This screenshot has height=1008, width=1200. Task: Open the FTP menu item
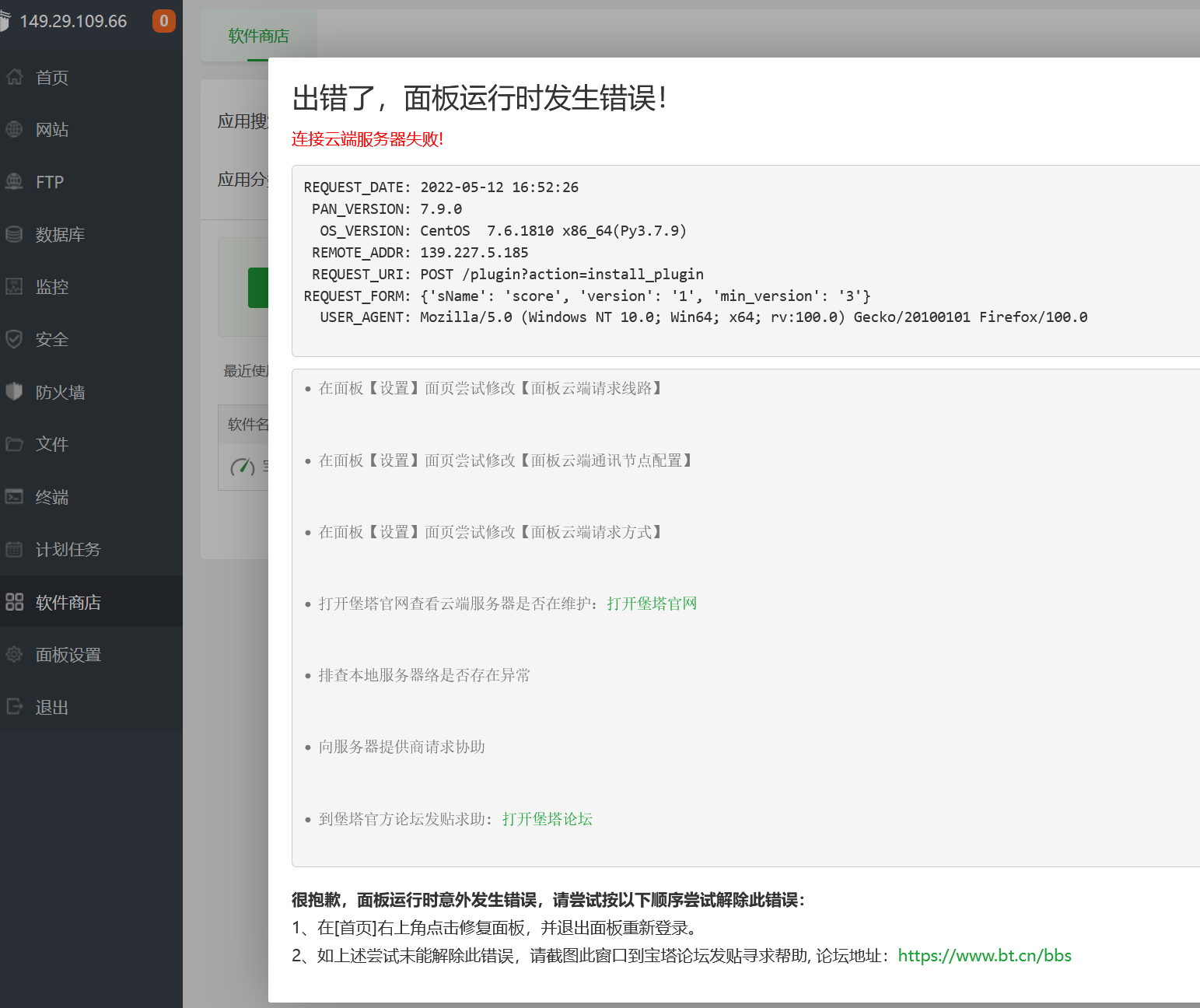click(91, 182)
